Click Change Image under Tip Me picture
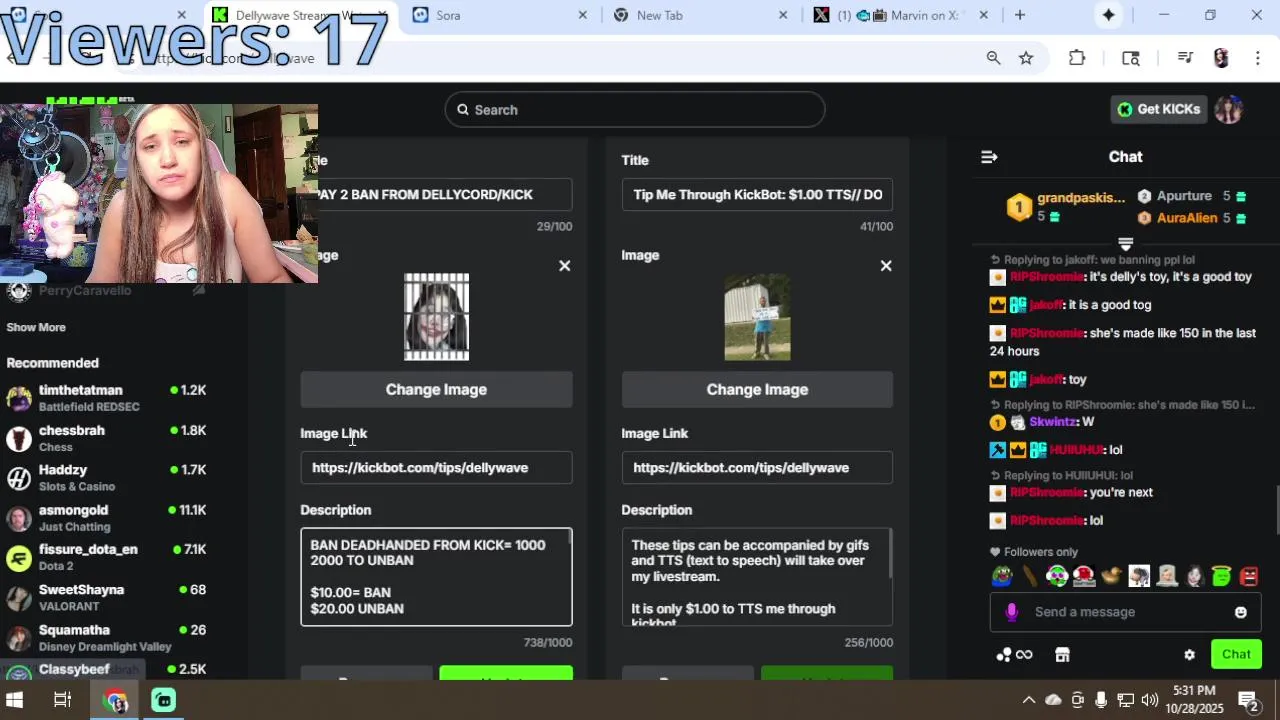 click(x=757, y=390)
